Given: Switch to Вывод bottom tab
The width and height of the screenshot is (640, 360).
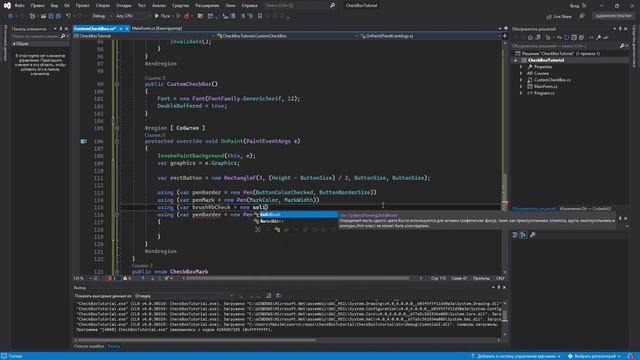Looking at the screenshot, I should (113, 346).
